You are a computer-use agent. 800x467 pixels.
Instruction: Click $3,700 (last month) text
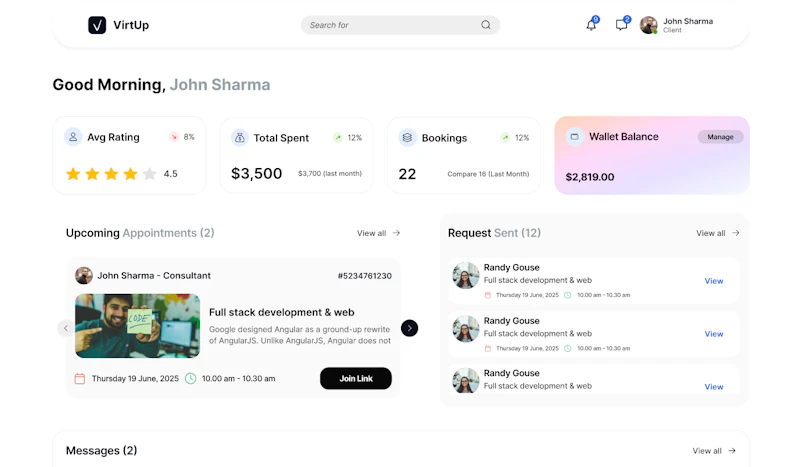click(330, 174)
